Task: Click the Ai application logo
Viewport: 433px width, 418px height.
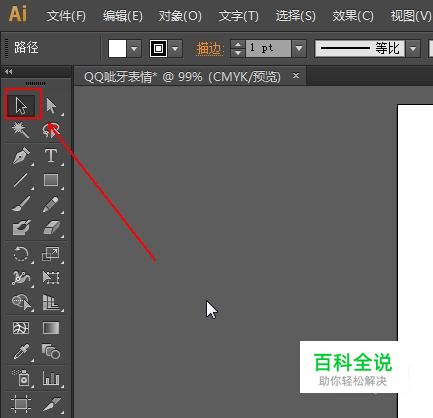Action: (x=18, y=14)
